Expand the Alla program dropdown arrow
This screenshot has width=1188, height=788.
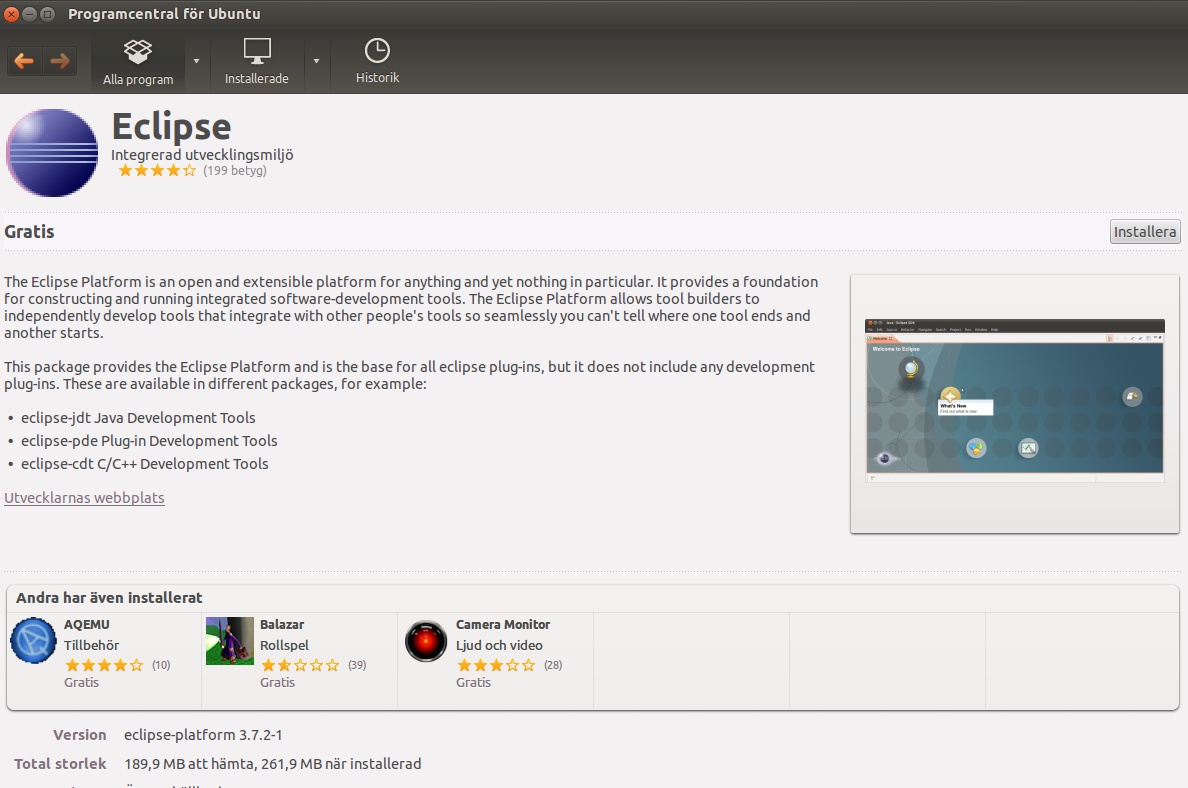196,61
